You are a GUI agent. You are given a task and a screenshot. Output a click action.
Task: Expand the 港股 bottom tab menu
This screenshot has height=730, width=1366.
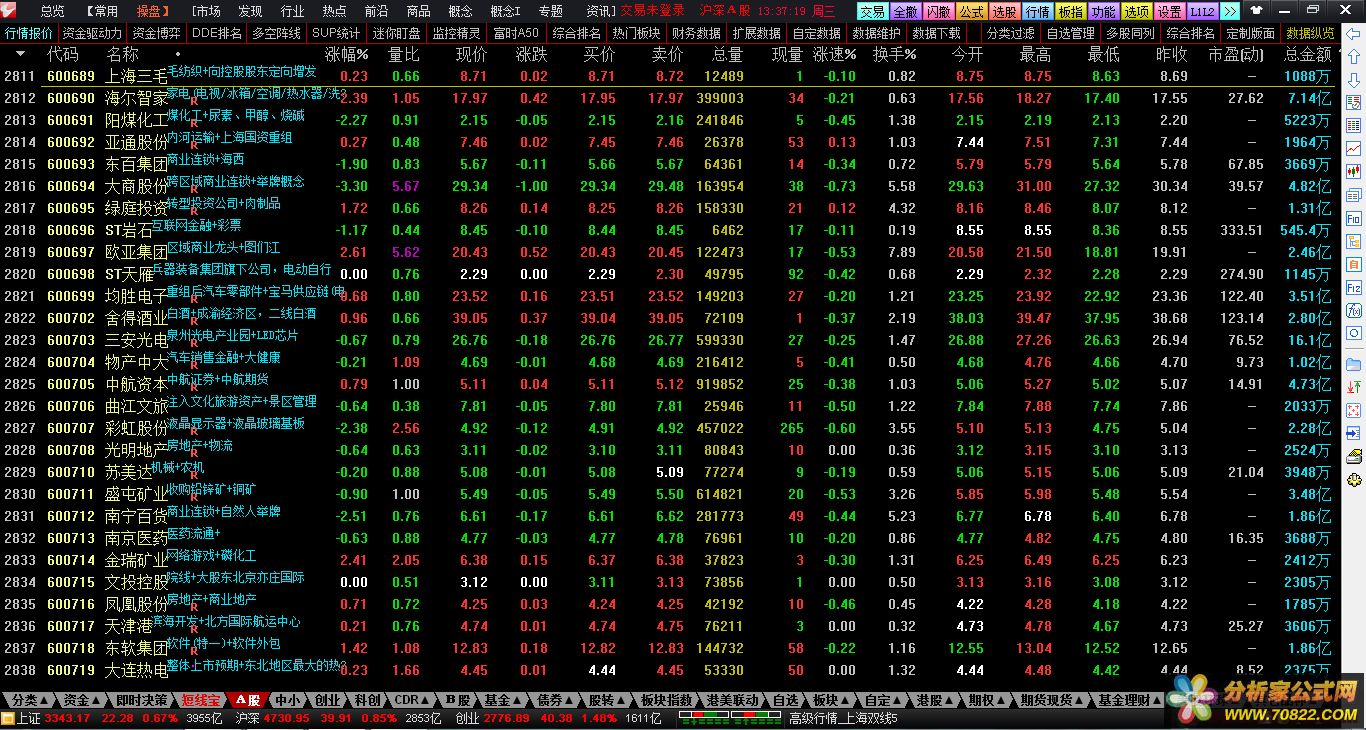pos(950,701)
